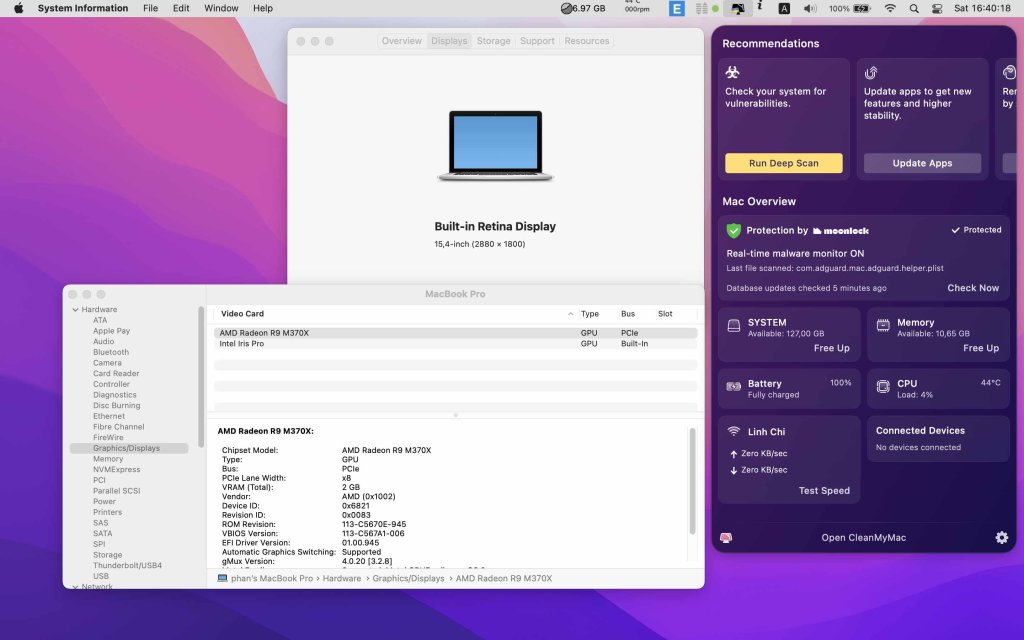Click the memory usage 6.97 GB menu bar icon
1024x640 pixels.
click(x=583, y=8)
